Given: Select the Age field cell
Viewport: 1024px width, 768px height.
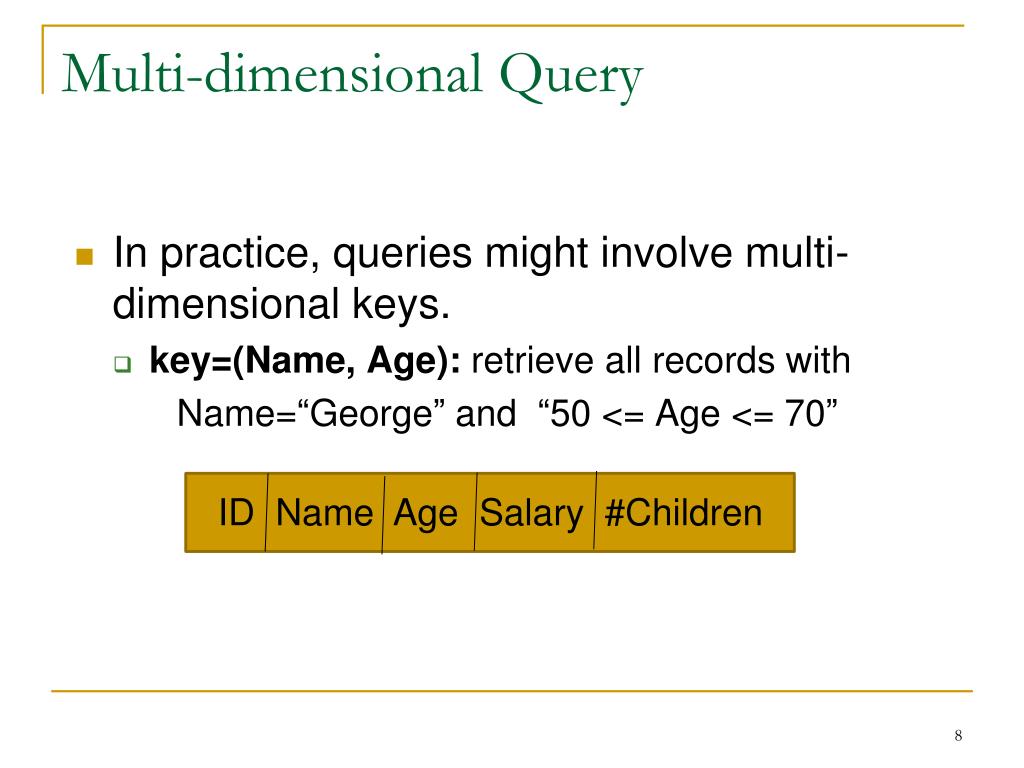Looking at the screenshot, I should point(429,512).
